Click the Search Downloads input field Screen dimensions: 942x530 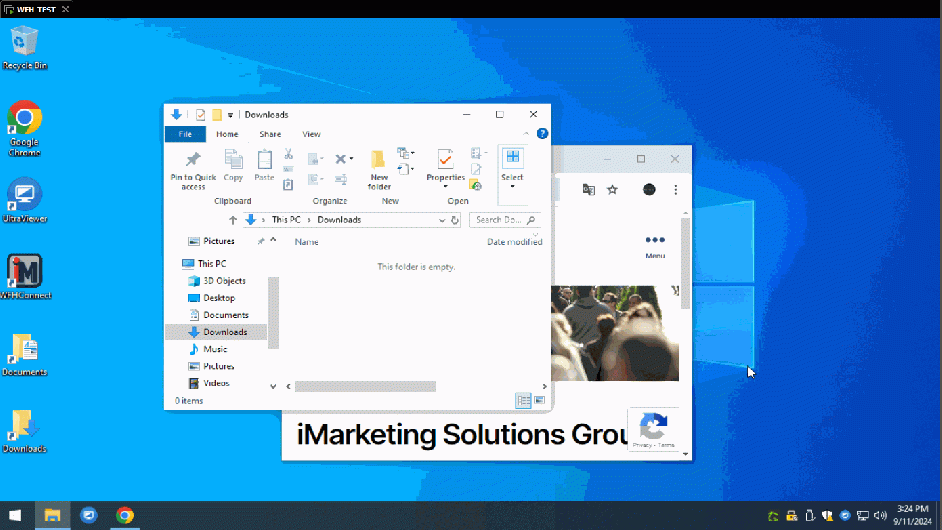[498, 220]
